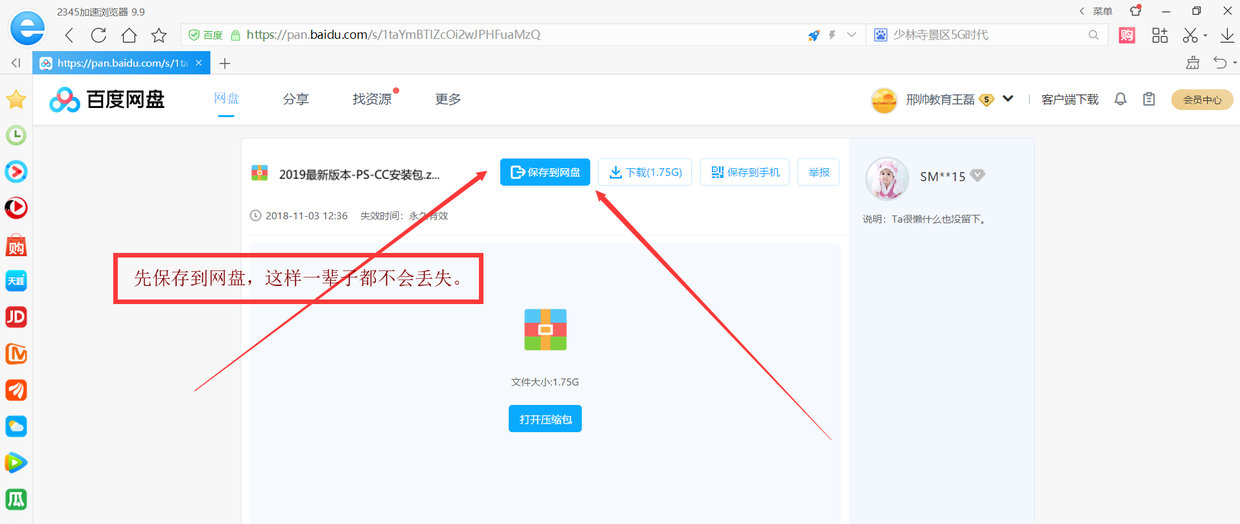The width and height of the screenshot is (1240, 524).
Task: Click 保存到网盘 to save the file
Action: [x=545, y=172]
